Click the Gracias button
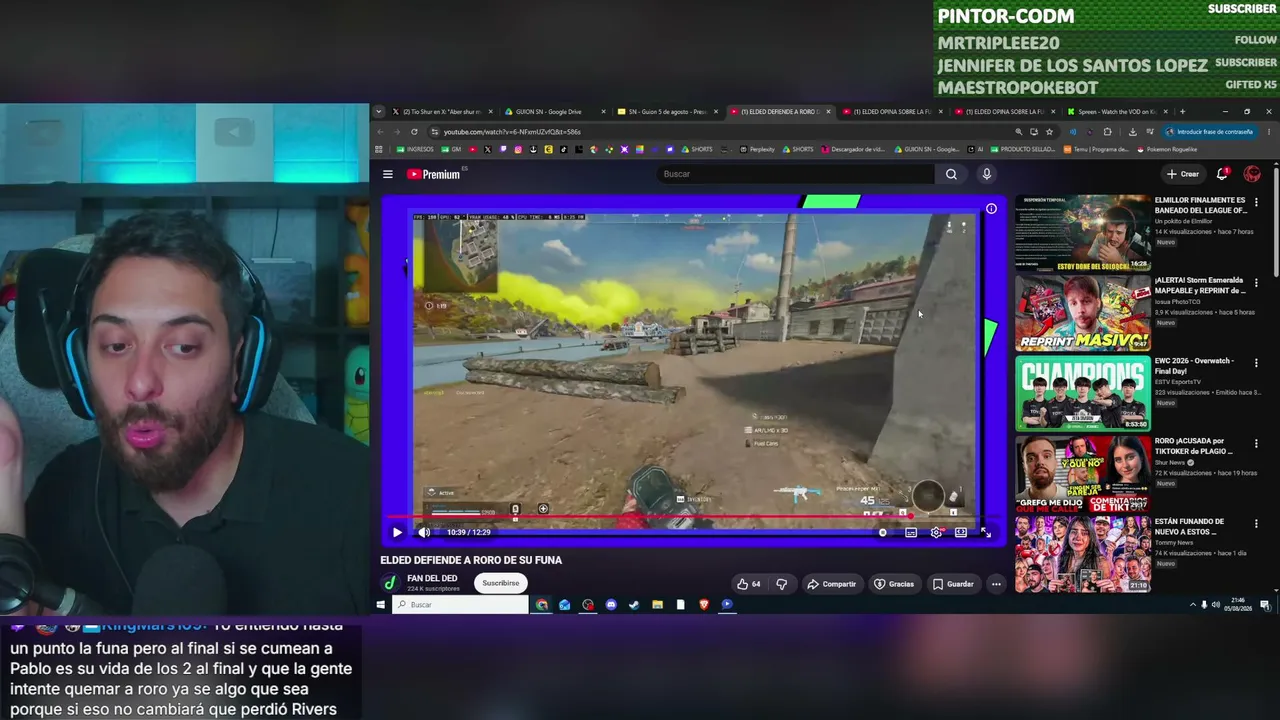 894,584
